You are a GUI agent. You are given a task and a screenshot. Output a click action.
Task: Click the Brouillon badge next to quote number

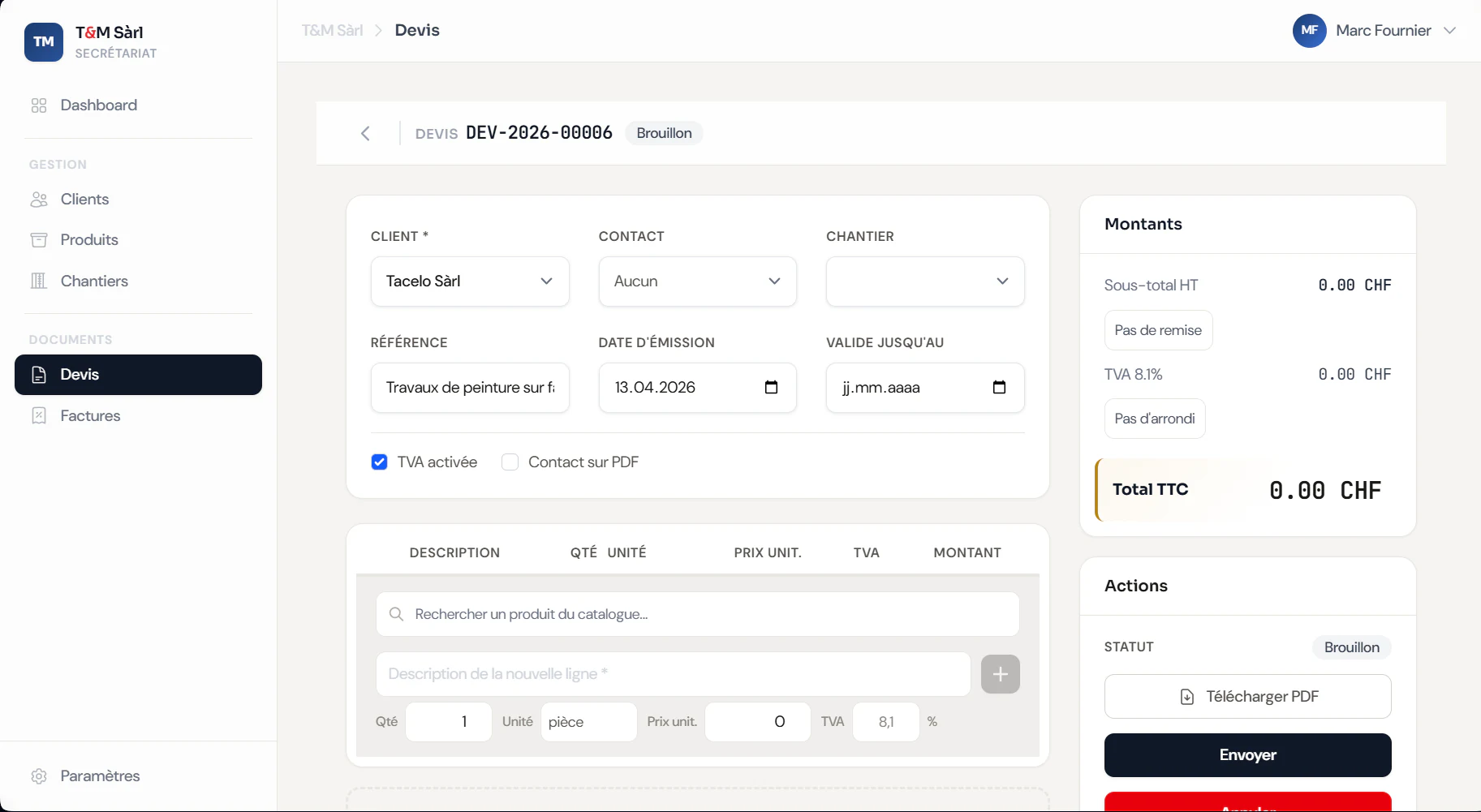click(664, 133)
